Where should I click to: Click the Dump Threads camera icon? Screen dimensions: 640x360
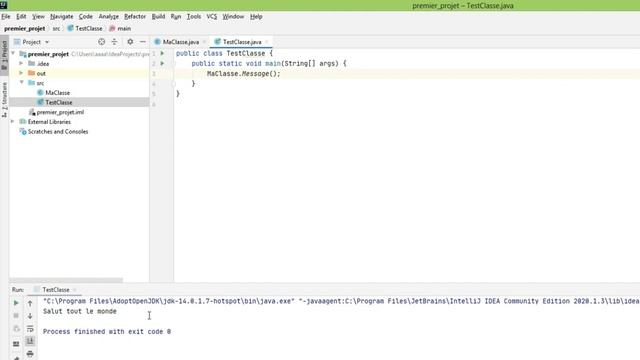[16, 329]
